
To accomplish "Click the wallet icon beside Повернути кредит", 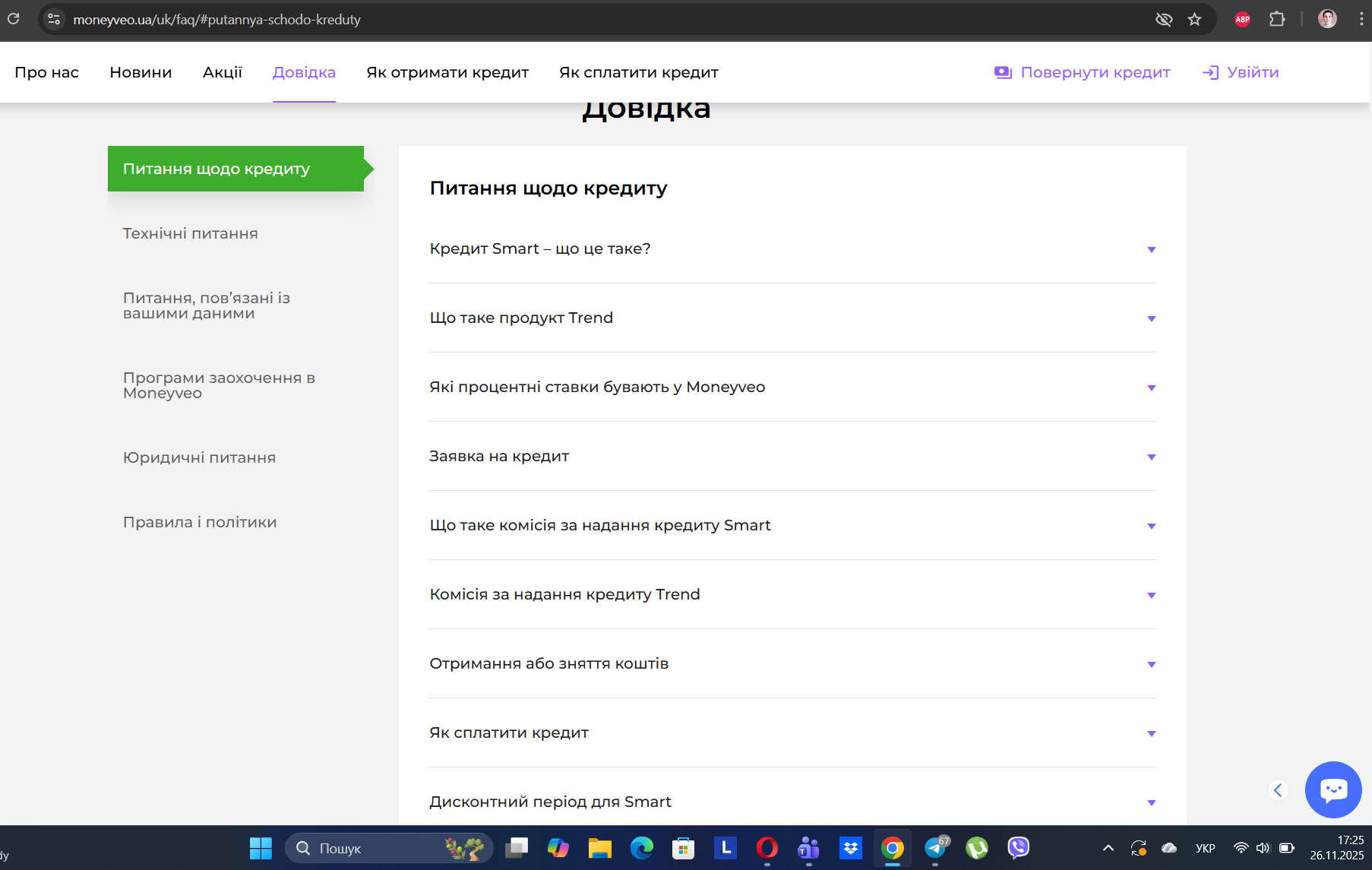I will pyautogui.click(x=1003, y=72).
